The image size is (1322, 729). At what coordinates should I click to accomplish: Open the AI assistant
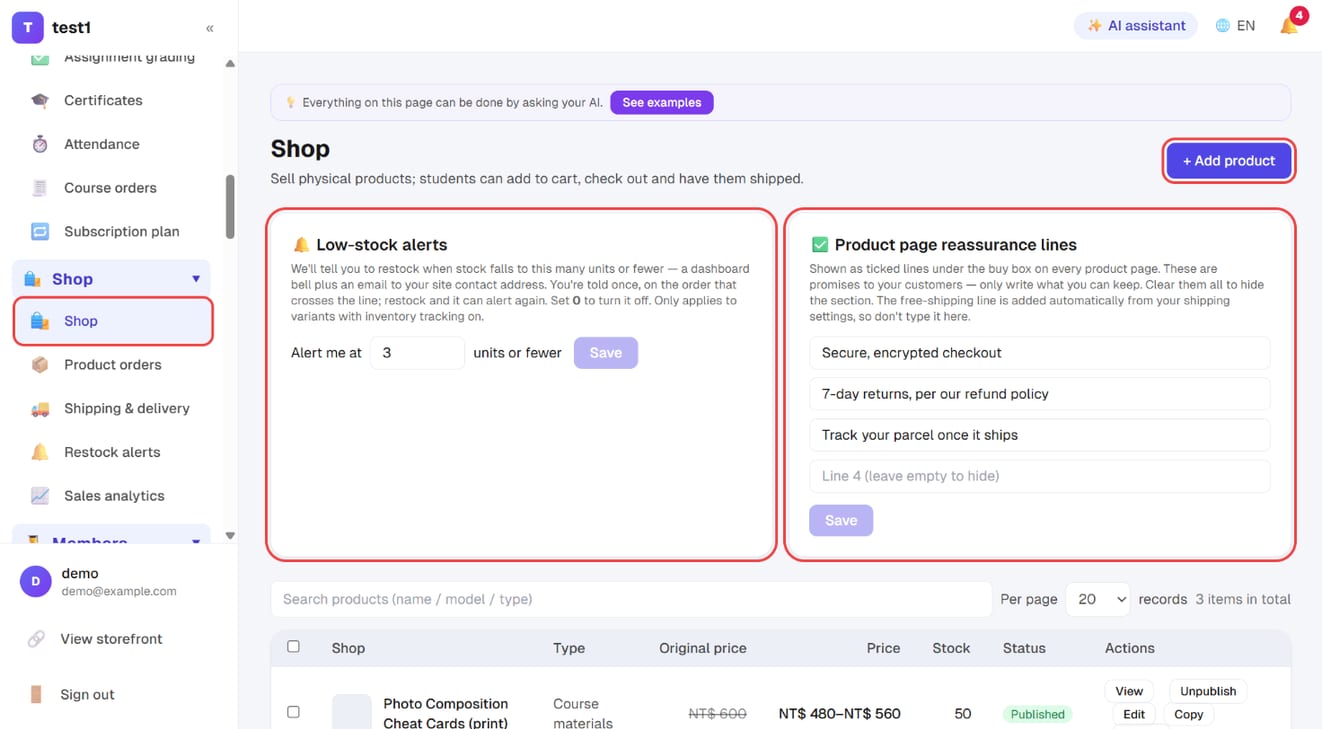pyautogui.click(x=1136, y=26)
